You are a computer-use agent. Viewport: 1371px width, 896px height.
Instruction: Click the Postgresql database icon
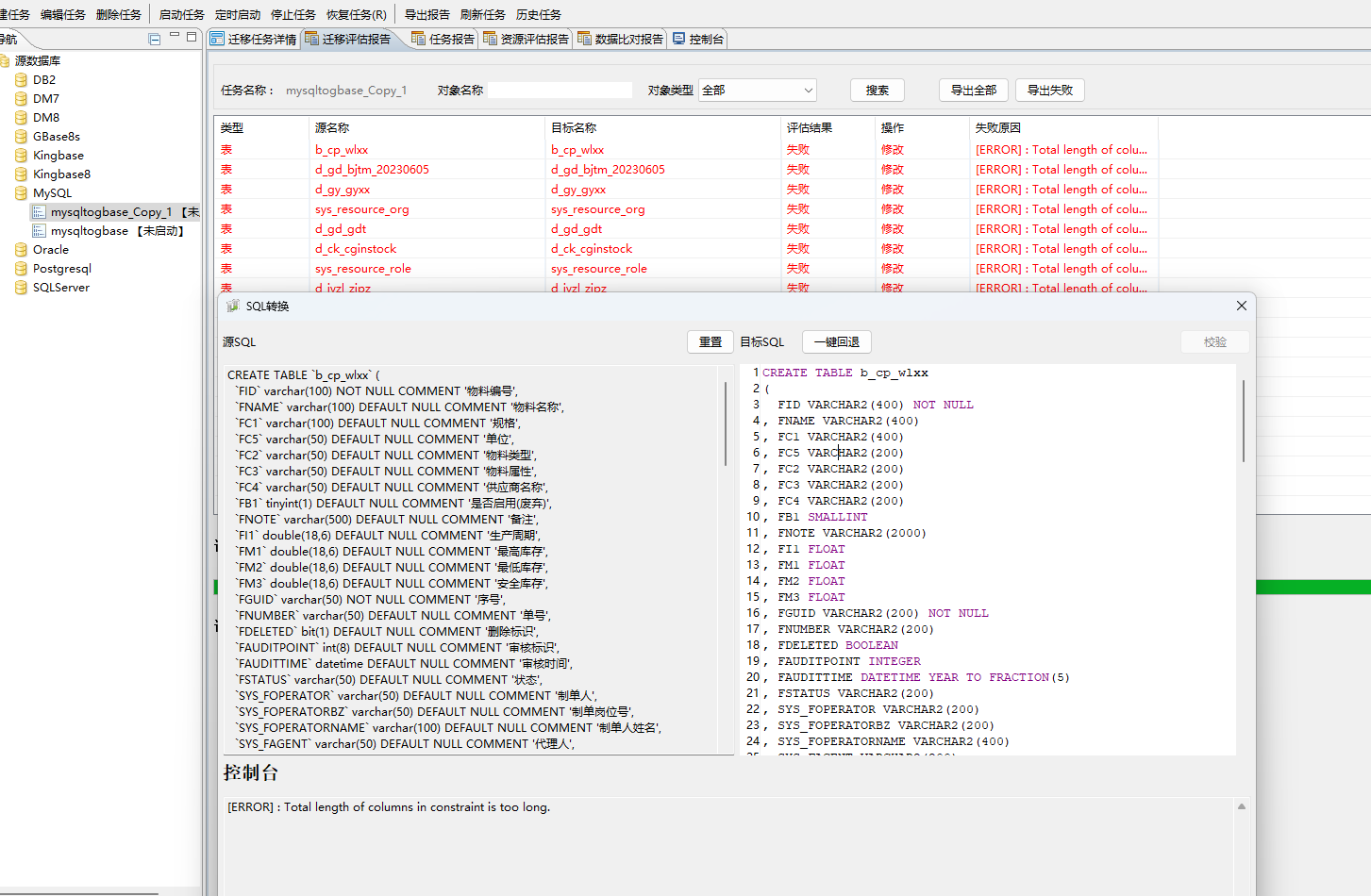(x=21, y=269)
